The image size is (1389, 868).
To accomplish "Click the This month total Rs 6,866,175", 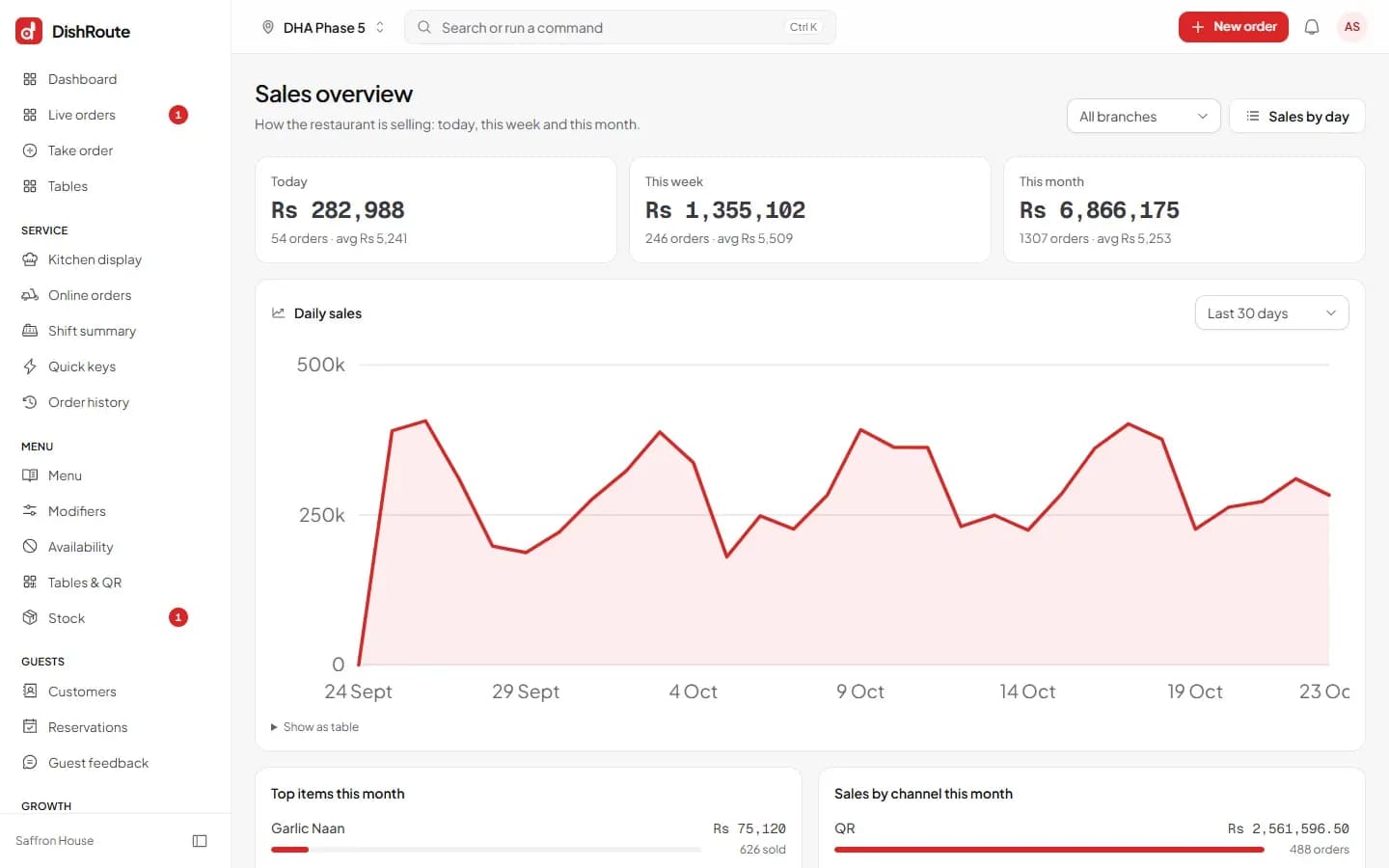I will pos(1100,210).
